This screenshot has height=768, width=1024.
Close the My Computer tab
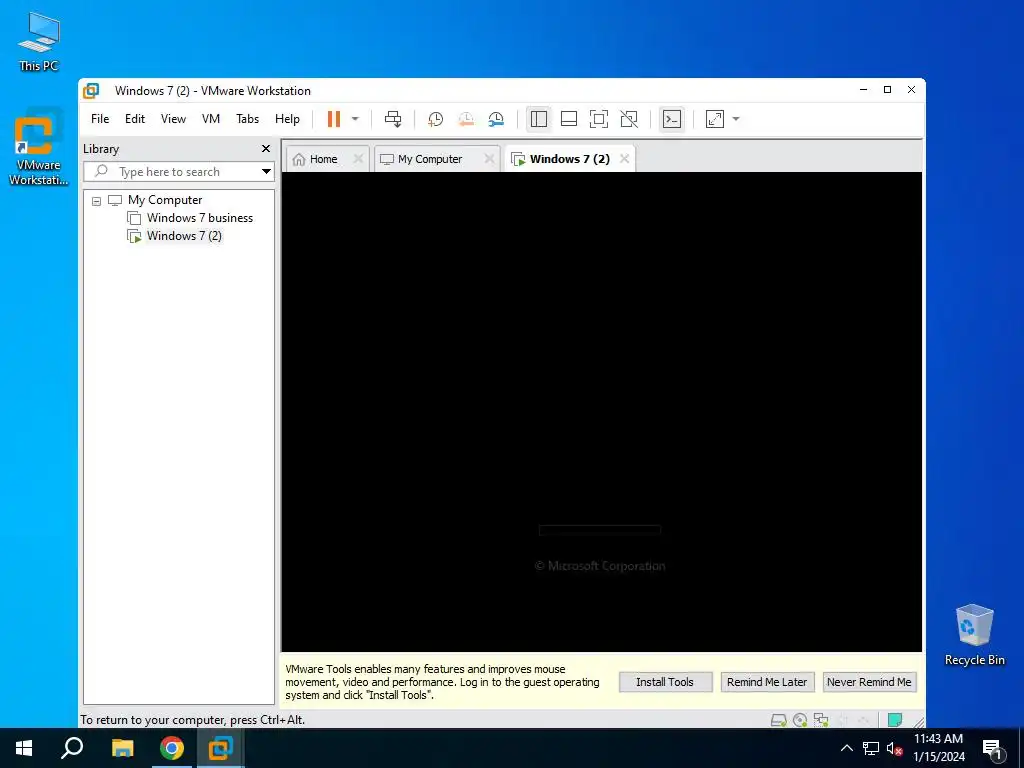489,159
